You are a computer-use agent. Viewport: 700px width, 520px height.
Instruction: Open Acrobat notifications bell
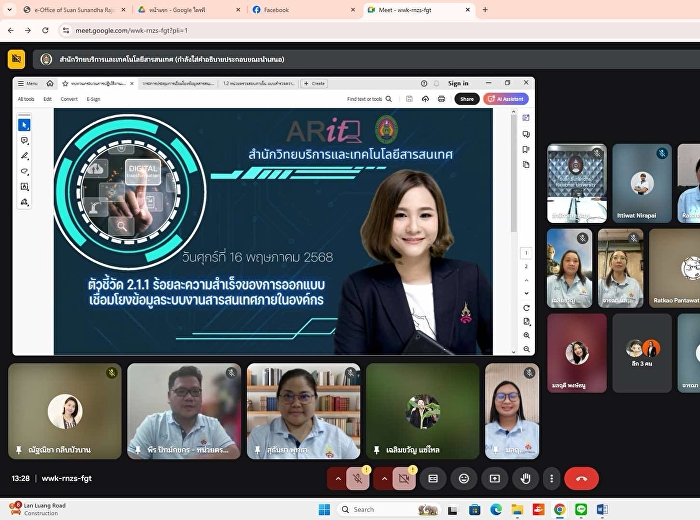coord(437,83)
